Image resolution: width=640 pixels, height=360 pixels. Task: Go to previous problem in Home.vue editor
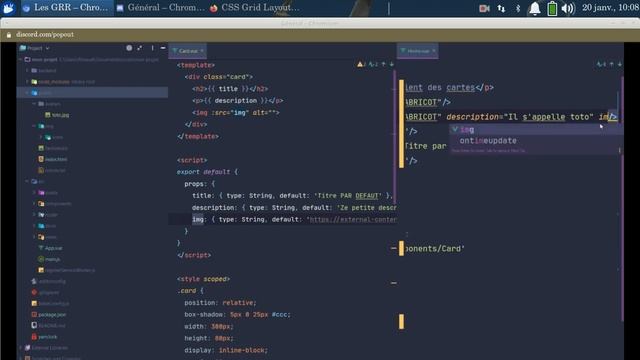coord(611,64)
